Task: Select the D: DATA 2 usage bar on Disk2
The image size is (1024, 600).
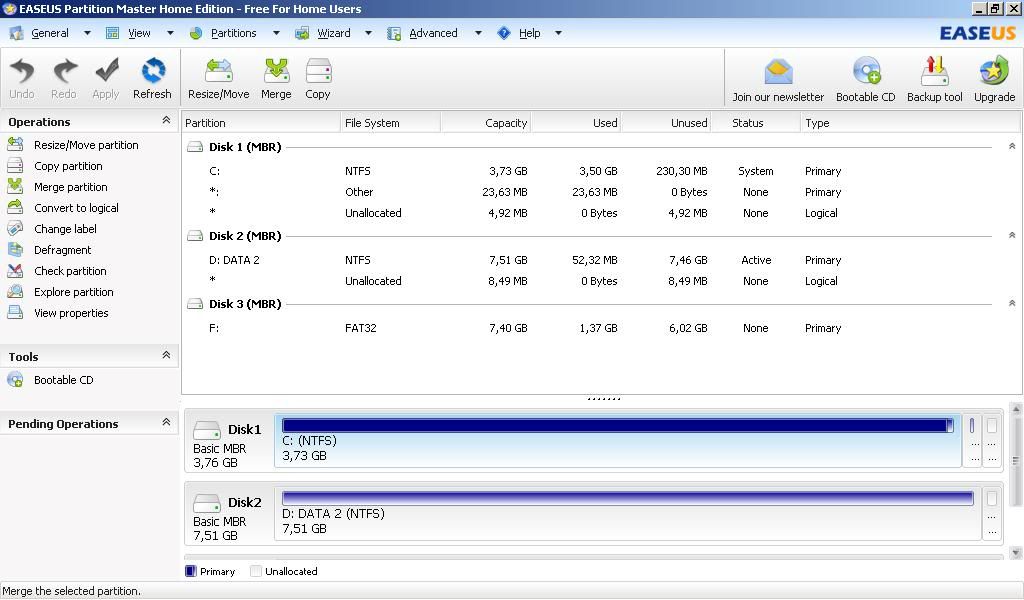Action: click(x=628, y=499)
